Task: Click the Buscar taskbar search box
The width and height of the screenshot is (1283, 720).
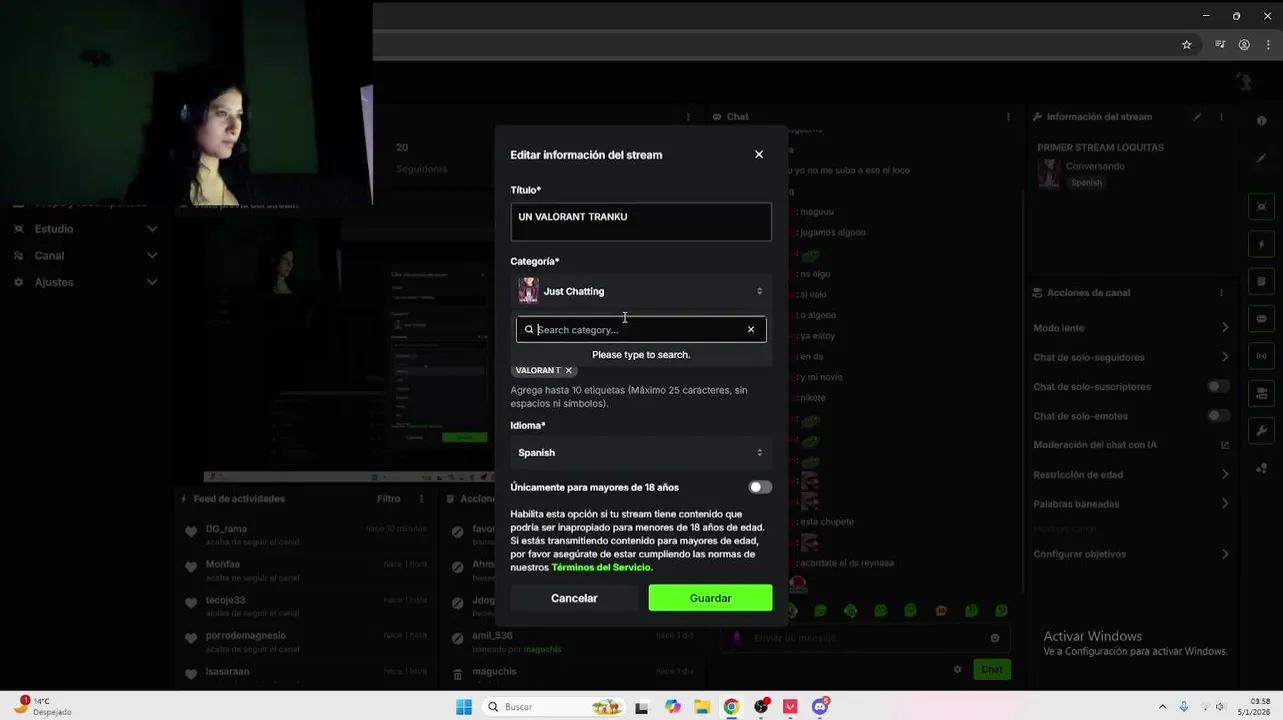Action: [553, 707]
